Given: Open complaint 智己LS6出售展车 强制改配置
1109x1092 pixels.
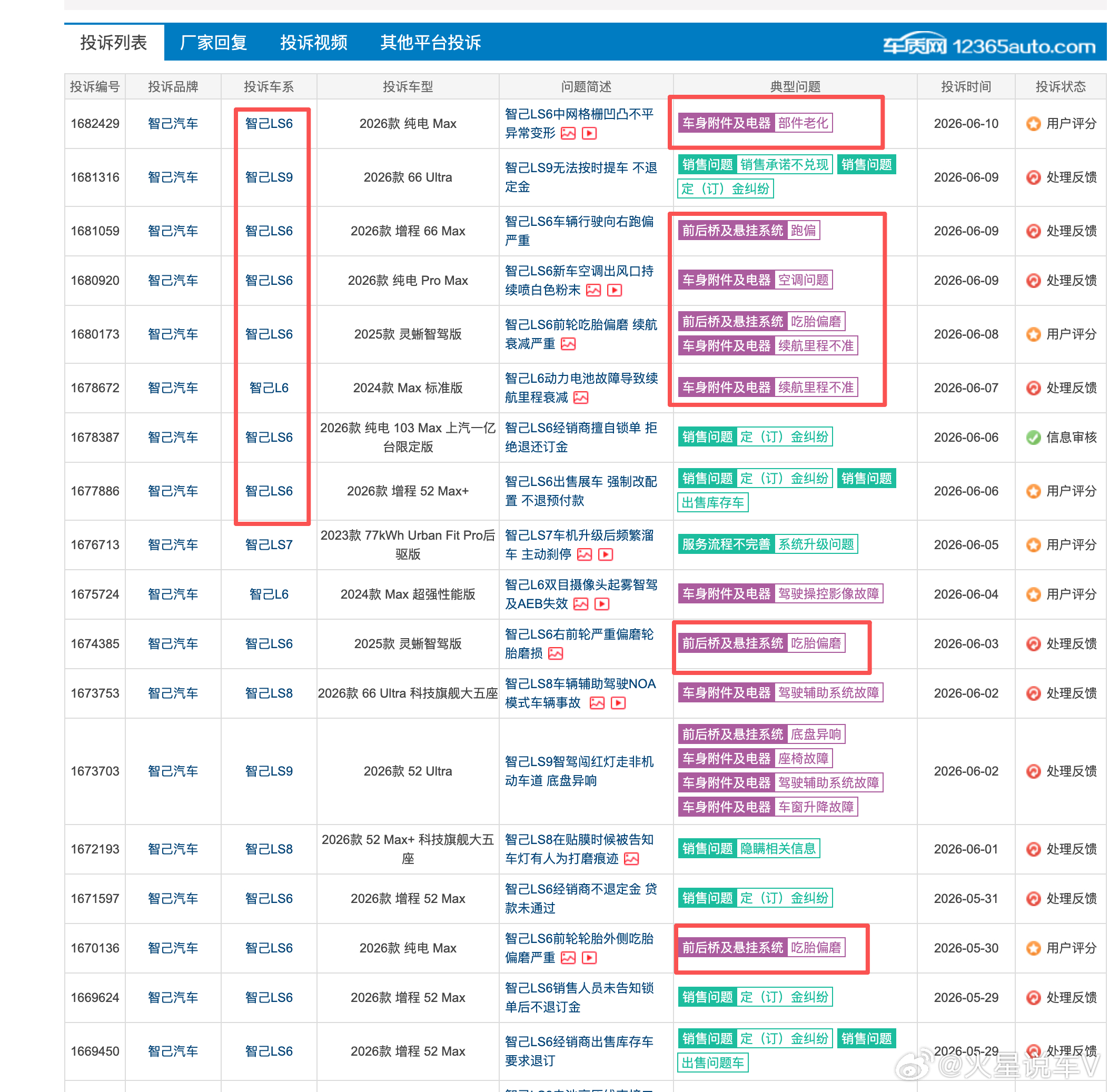Looking at the screenshot, I should tap(581, 492).
